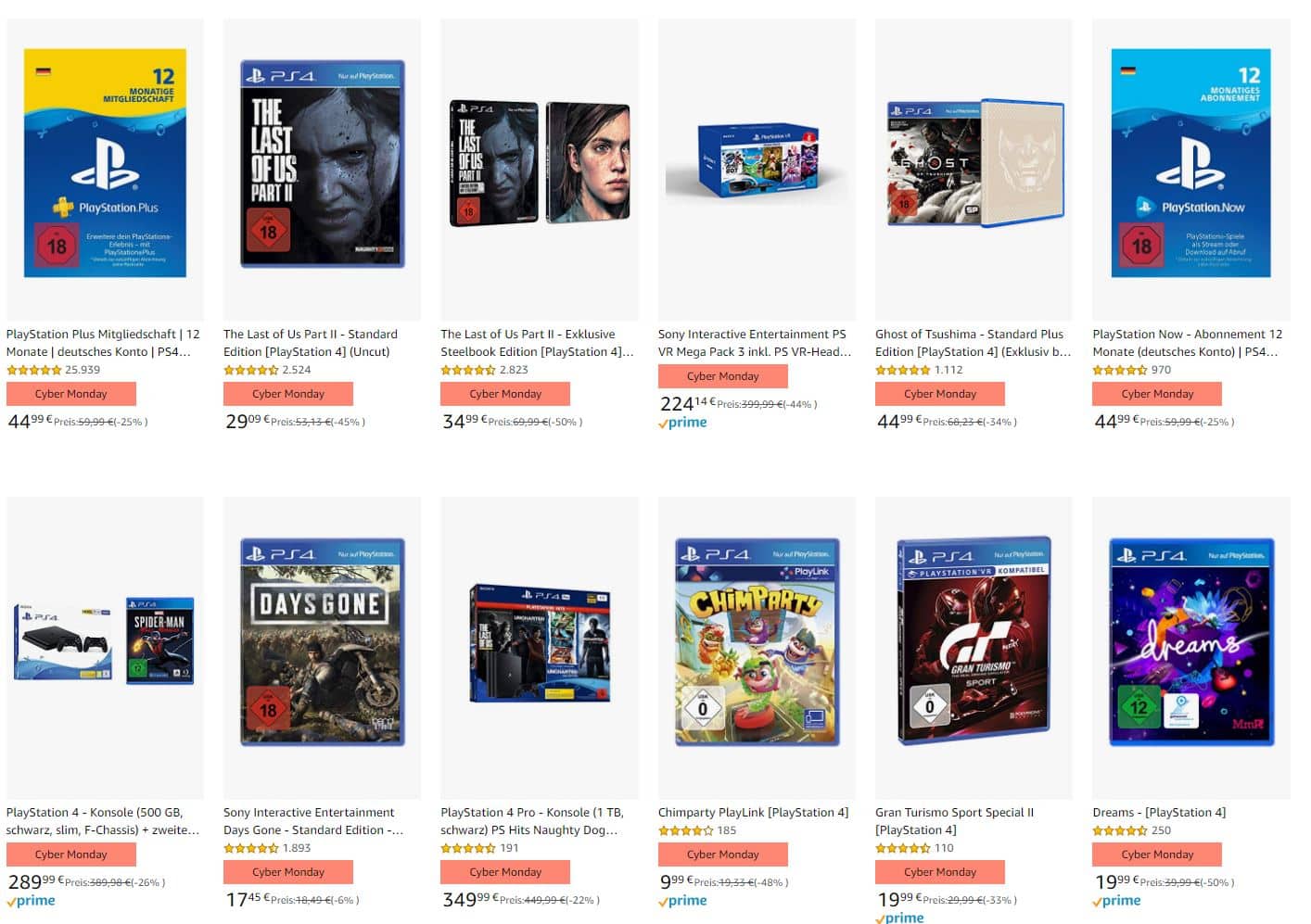Screen dimensions: 1311x924
Task: Click the 289,99 € PlayStation 4 Konsole price
Action: 32,881
